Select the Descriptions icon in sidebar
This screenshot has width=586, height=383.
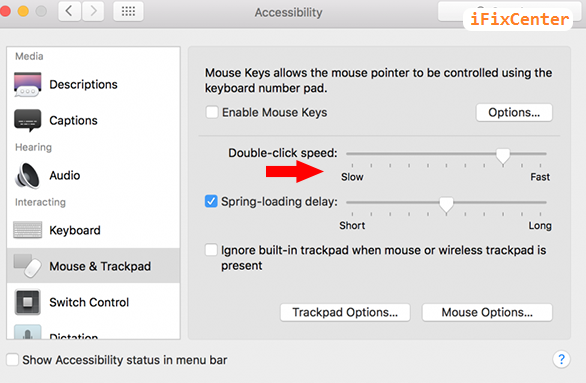point(28,84)
